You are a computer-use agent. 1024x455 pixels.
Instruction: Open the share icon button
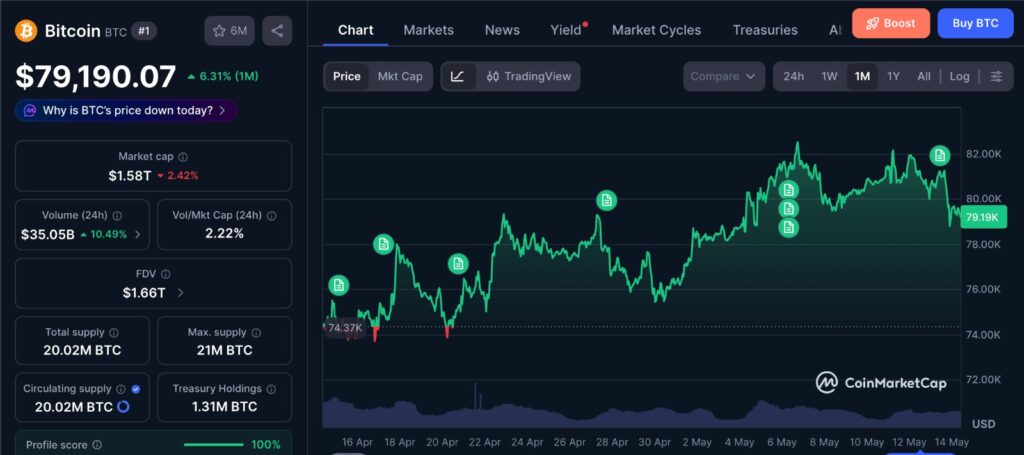coord(277,31)
